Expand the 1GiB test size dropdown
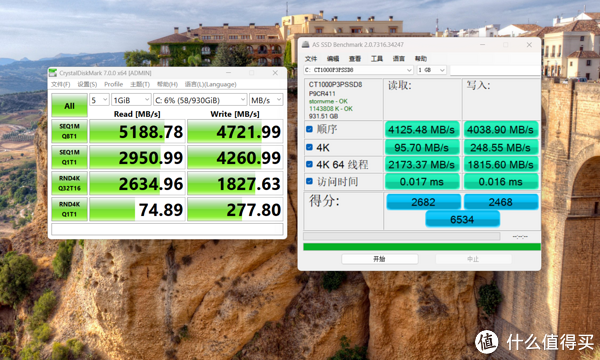The image size is (600, 360). click(131, 100)
